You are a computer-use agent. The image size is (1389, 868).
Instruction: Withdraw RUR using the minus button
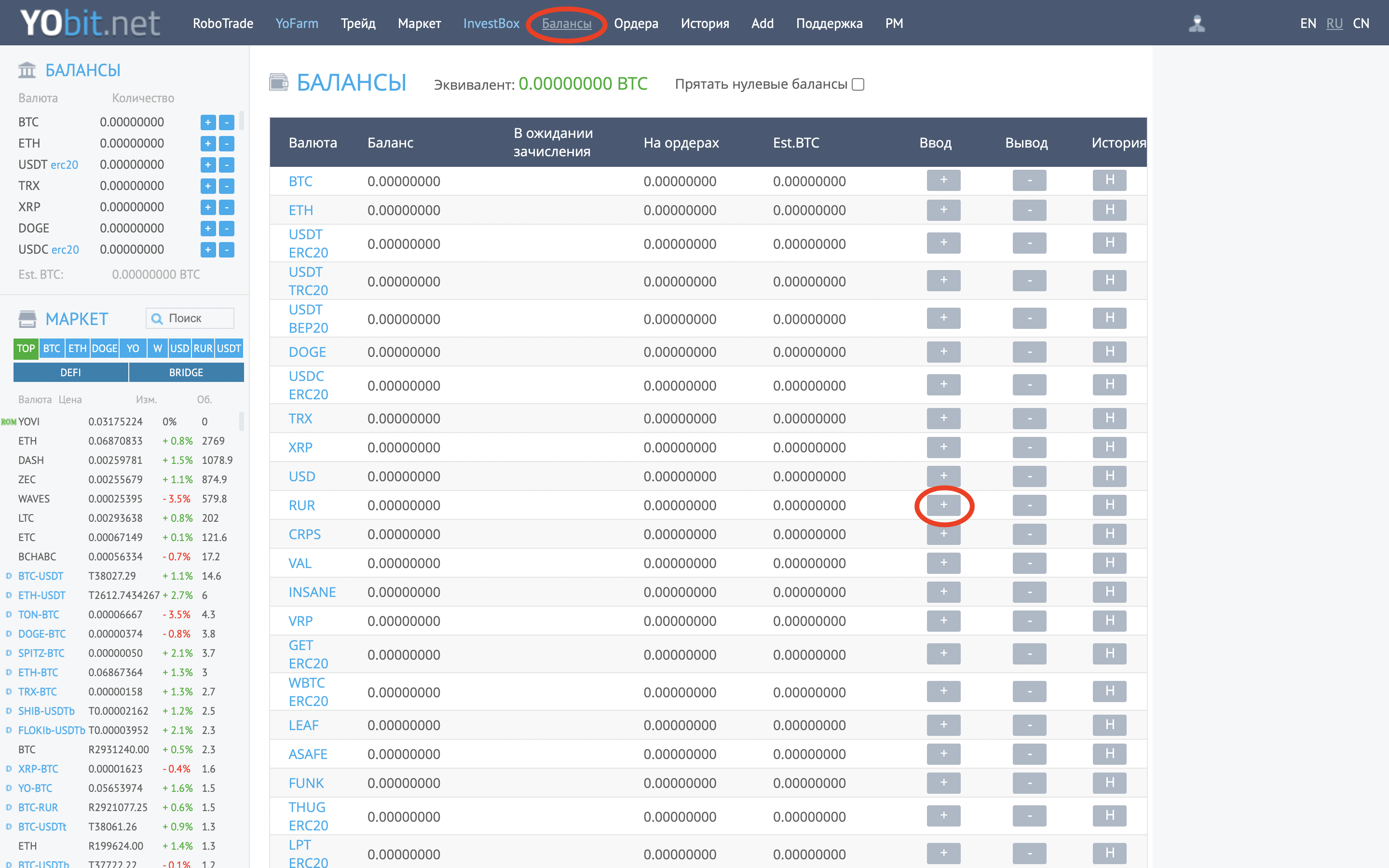click(x=1029, y=505)
